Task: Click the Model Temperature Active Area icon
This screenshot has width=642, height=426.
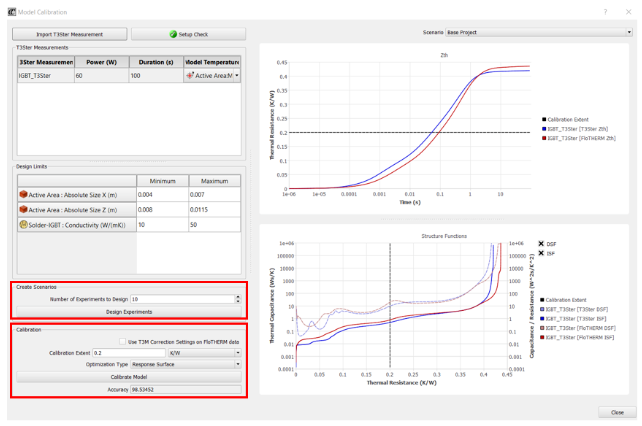Action: [x=191, y=76]
